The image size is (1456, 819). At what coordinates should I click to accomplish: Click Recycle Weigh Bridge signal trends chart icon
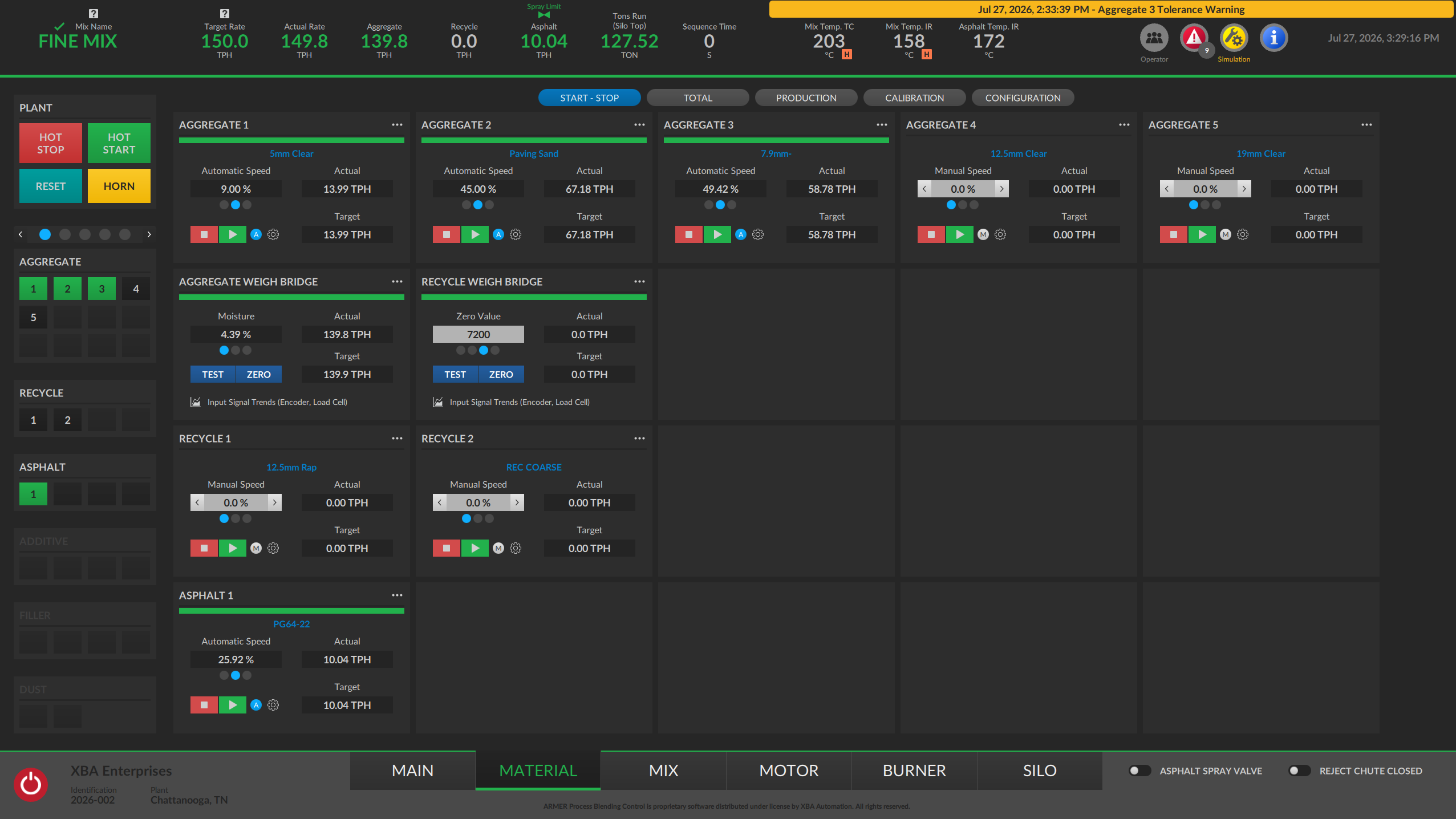coord(438,402)
